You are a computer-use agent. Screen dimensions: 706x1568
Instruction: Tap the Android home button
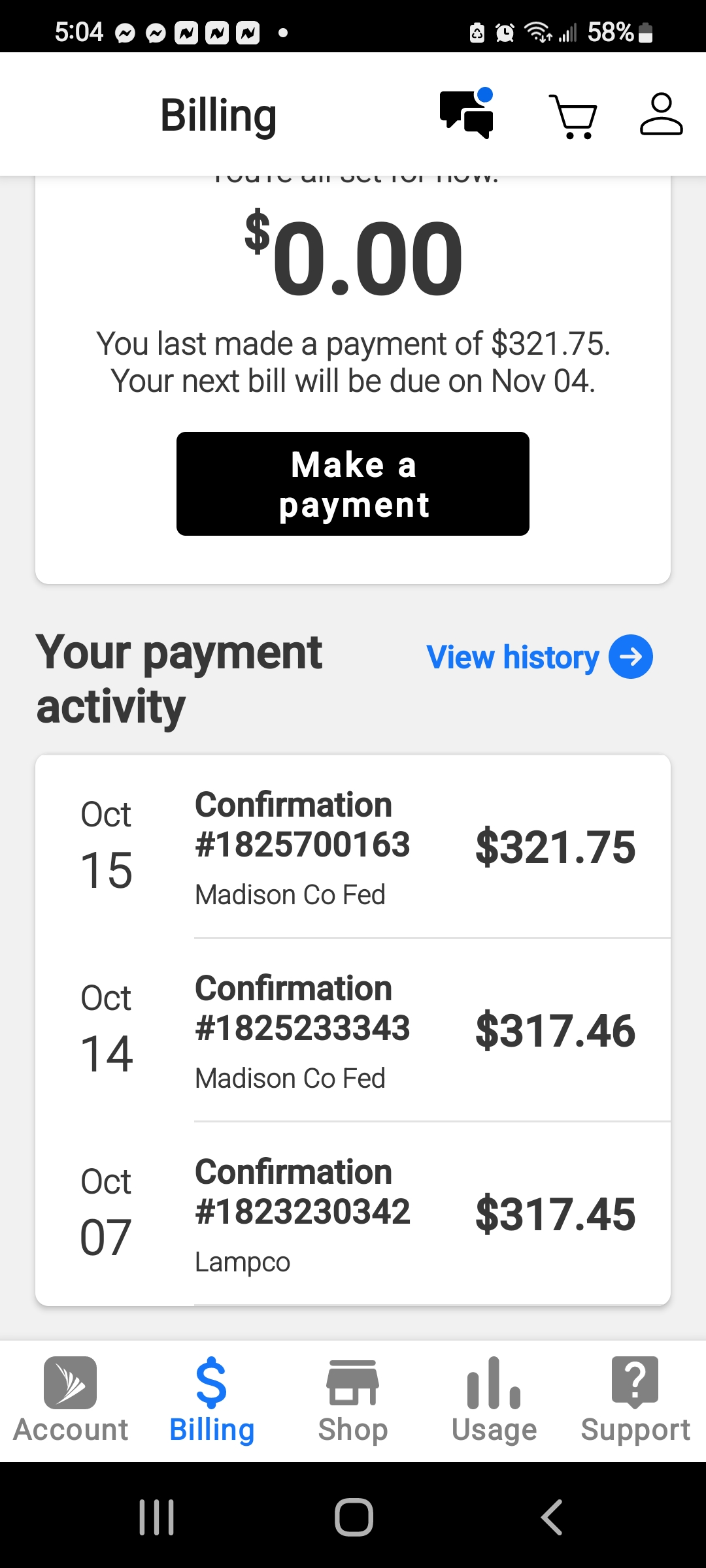click(x=354, y=1516)
